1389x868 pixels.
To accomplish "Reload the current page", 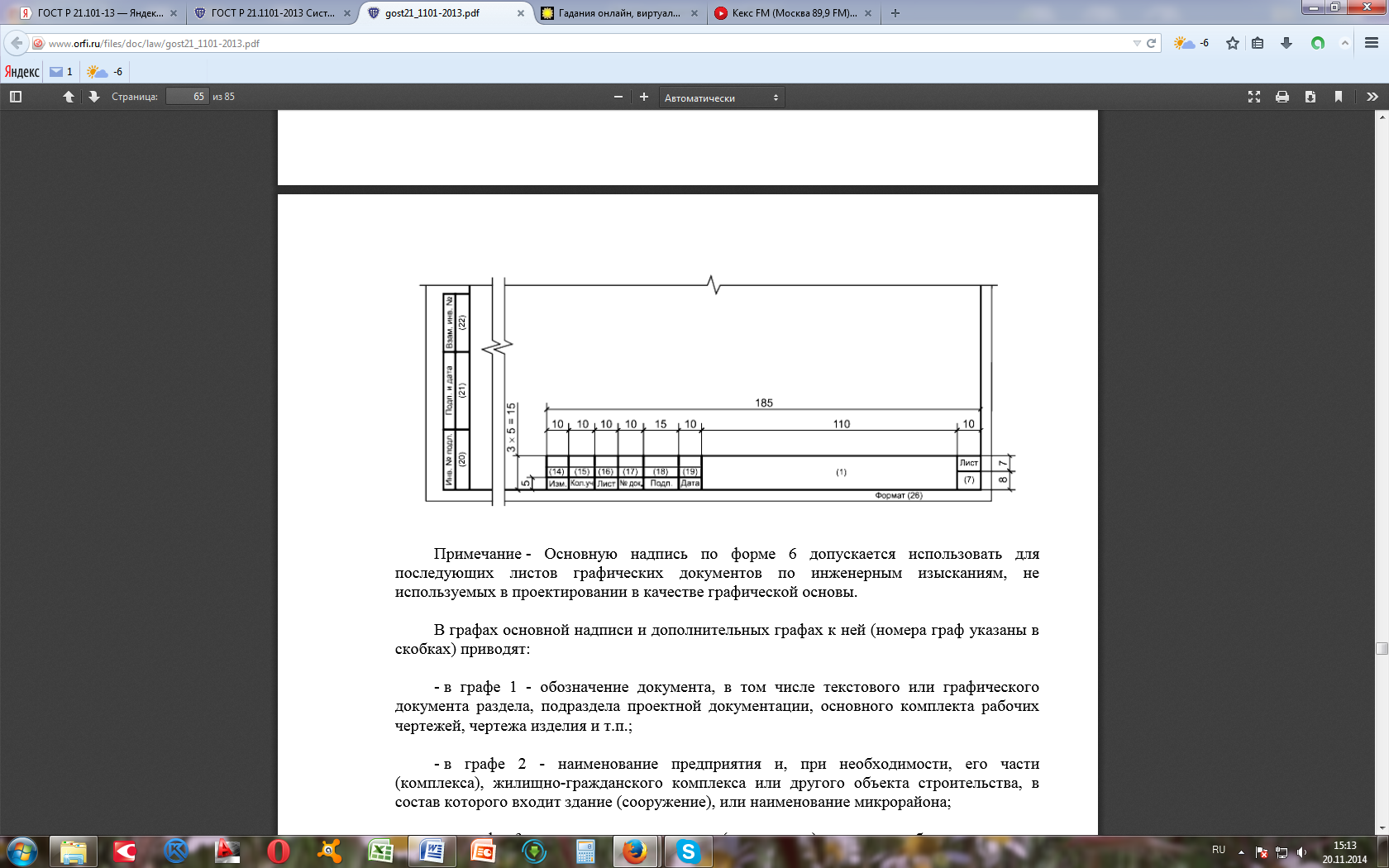I will tap(1151, 43).
